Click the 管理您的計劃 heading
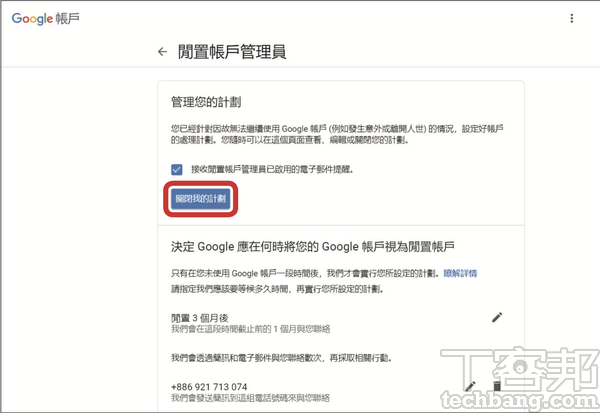 pos(206,102)
